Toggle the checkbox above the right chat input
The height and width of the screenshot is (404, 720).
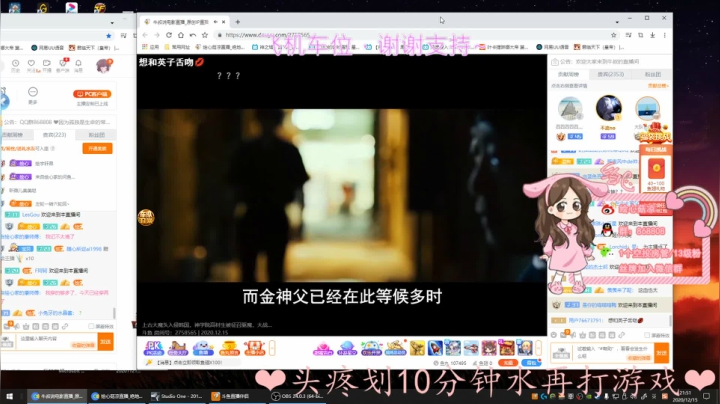point(647,335)
